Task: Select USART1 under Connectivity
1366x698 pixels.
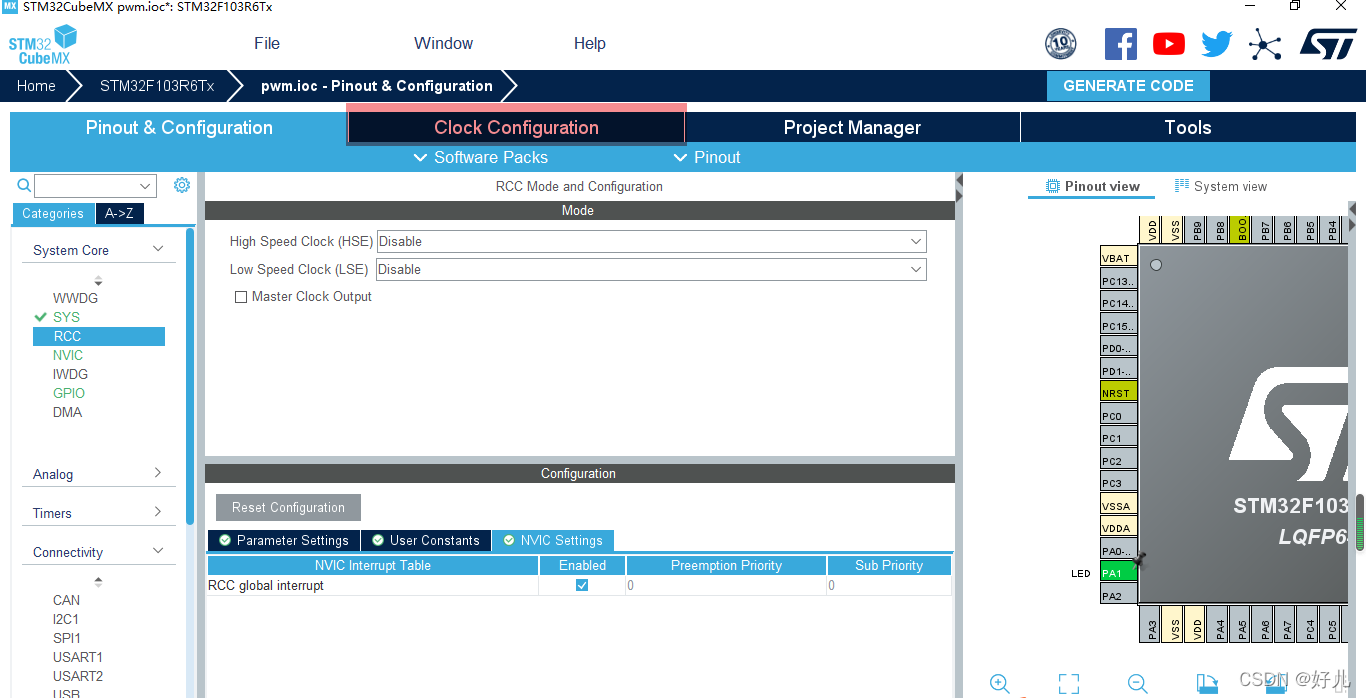Action: 78,657
